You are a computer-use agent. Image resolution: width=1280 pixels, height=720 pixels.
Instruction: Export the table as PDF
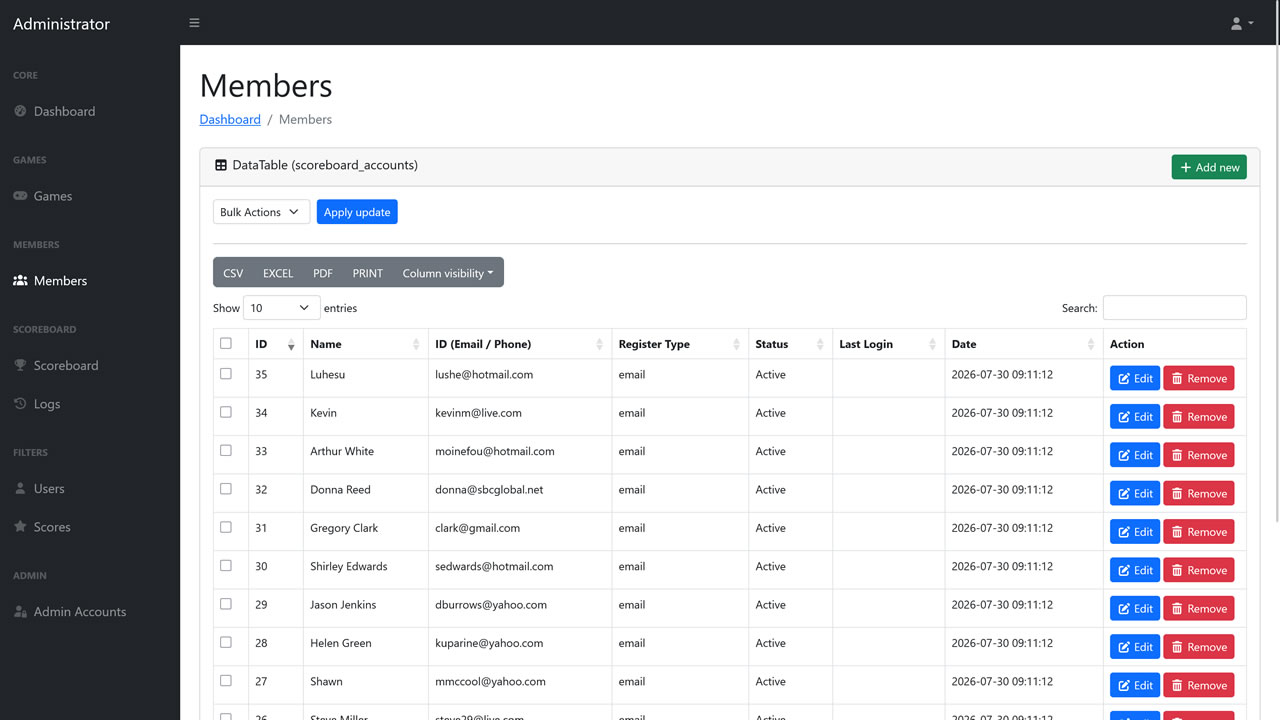click(x=323, y=273)
